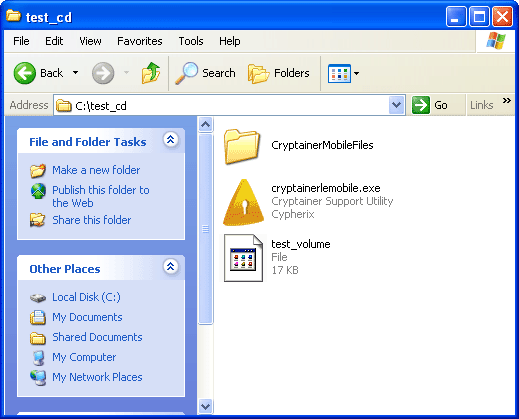
Task: Click the green Back arrow icon
Action: [25, 73]
